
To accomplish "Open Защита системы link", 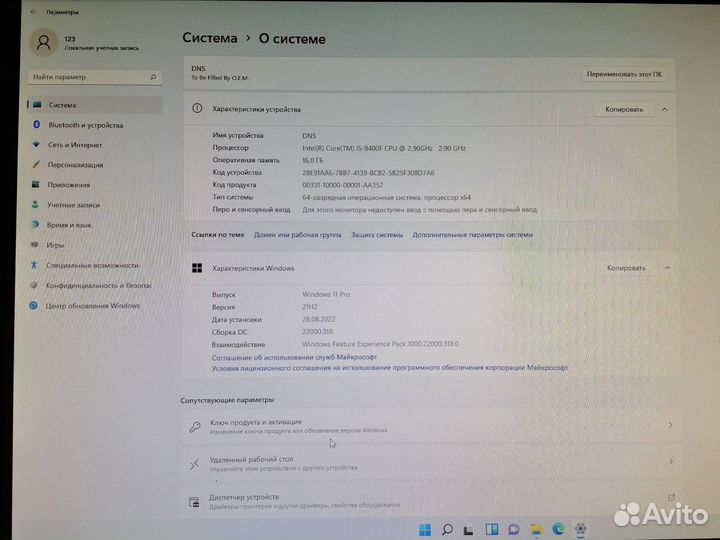I will (x=377, y=235).
